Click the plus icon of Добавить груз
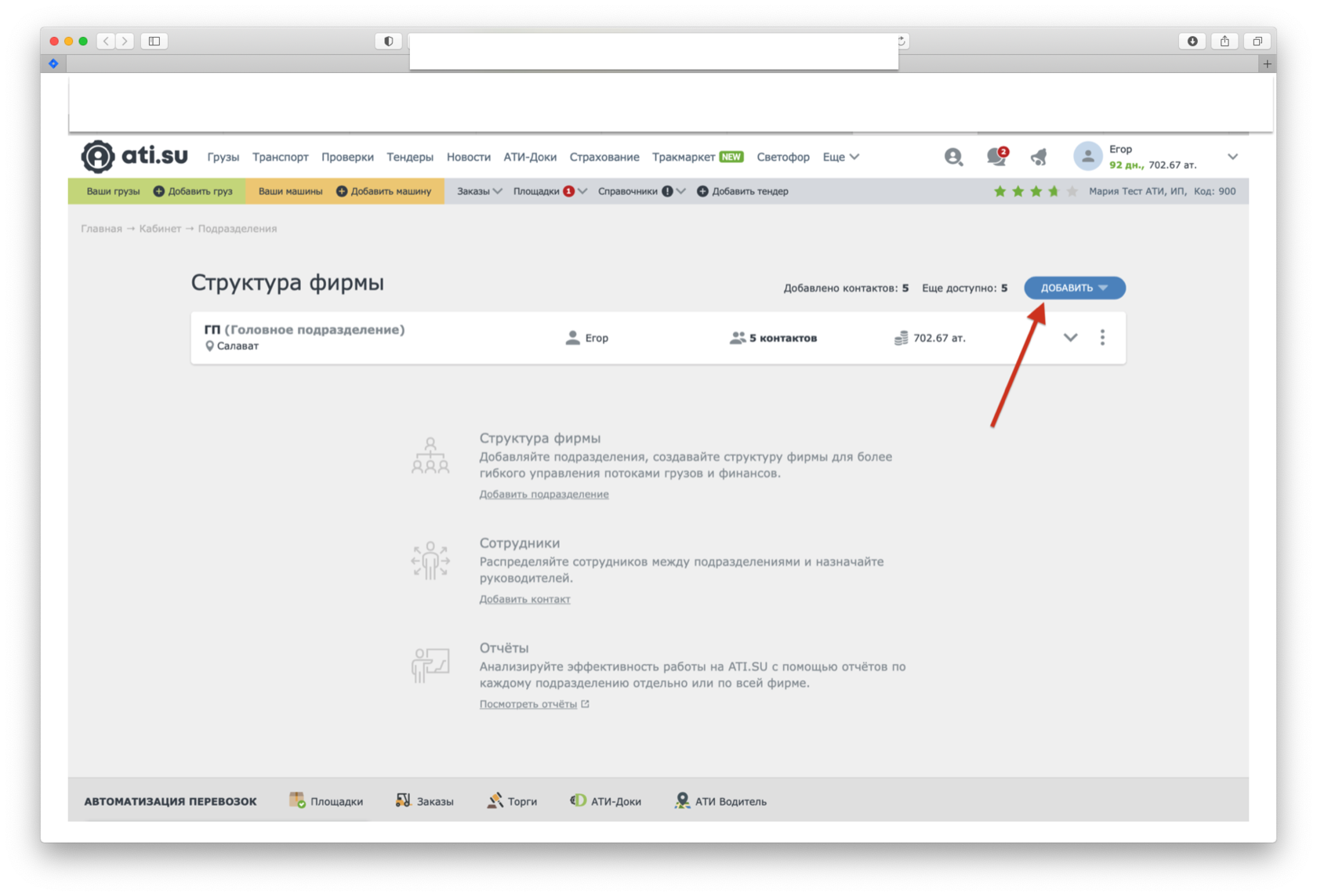1317x896 pixels. coord(158,191)
